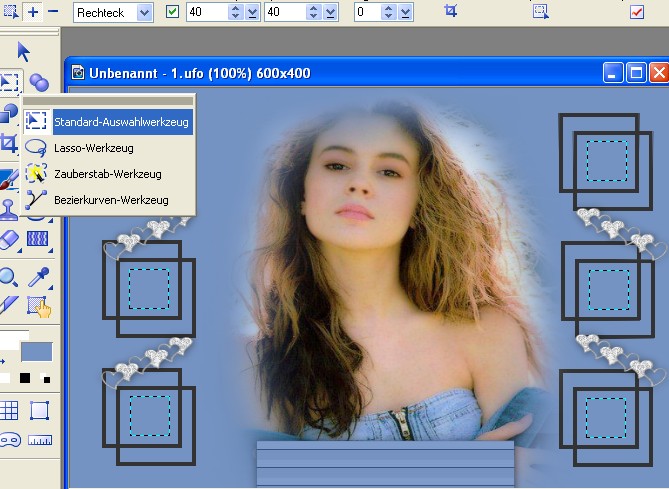The width and height of the screenshot is (669, 489).
Task: Switch to subtract-from-selection minus mode
Action: pyautogui.click(x=53, y=11)
